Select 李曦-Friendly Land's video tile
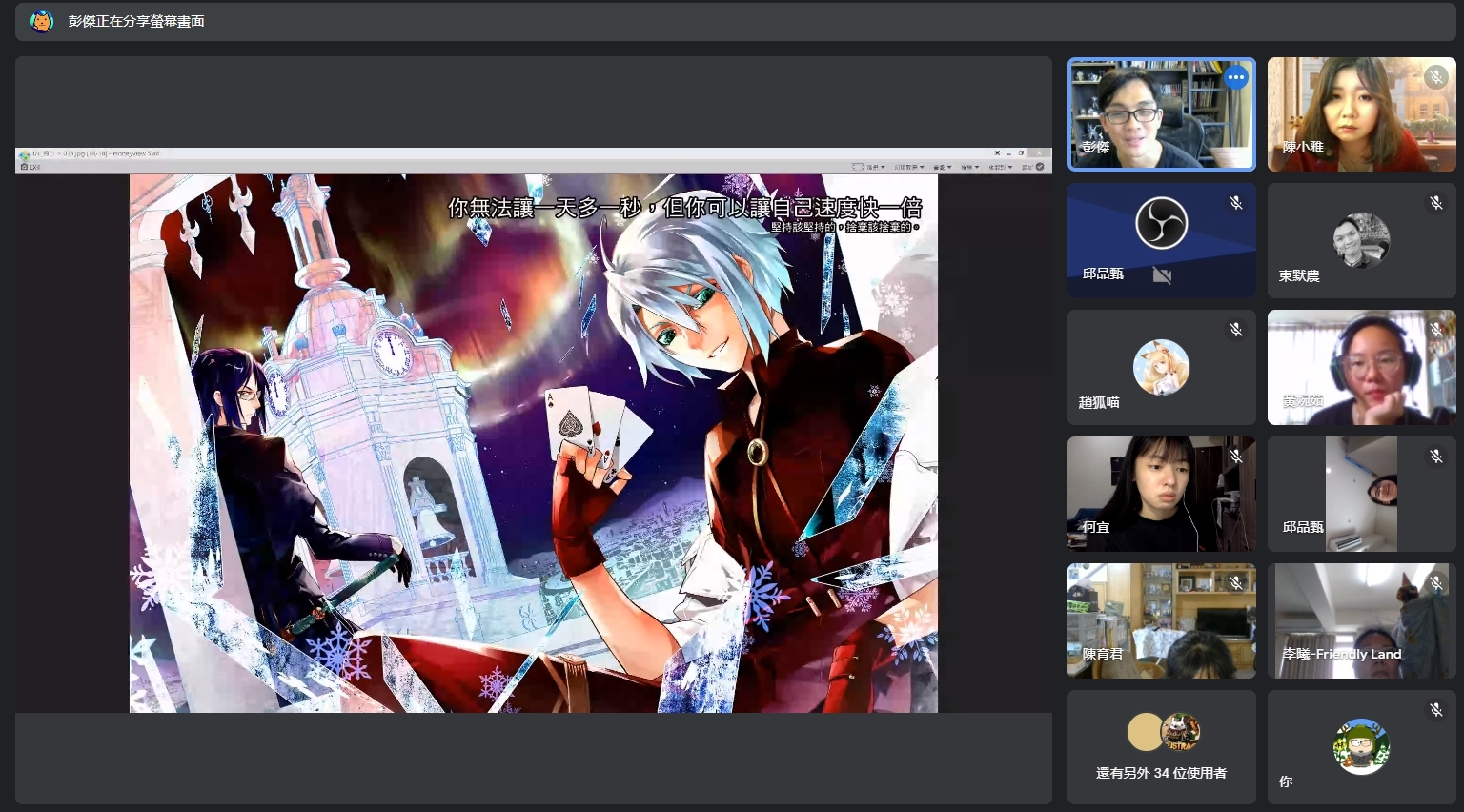 [1362, 620]
